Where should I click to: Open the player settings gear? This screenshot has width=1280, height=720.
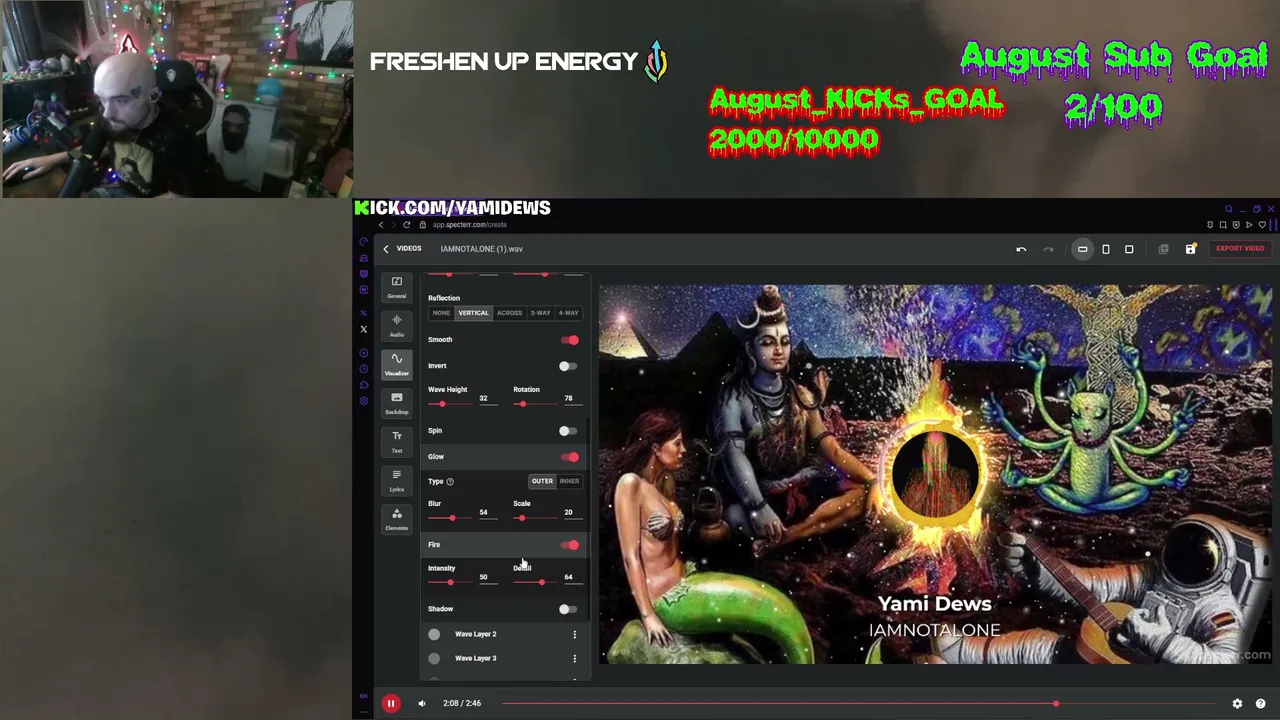click(x=1237, y=704)
